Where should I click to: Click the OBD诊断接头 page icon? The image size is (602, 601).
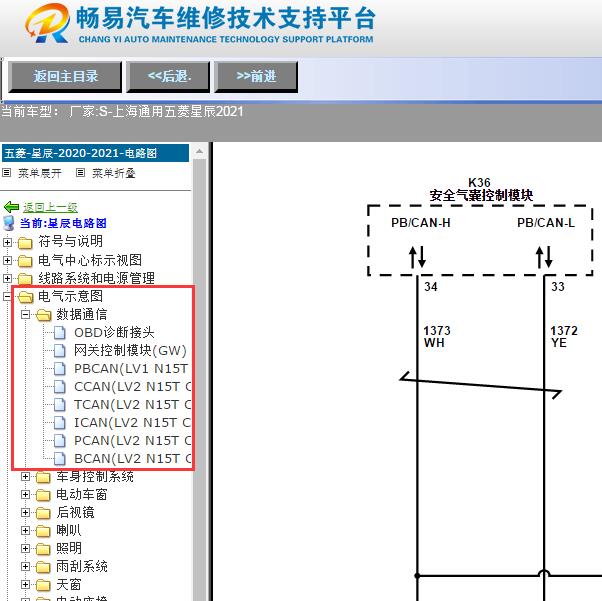click(x=60, y=333)
